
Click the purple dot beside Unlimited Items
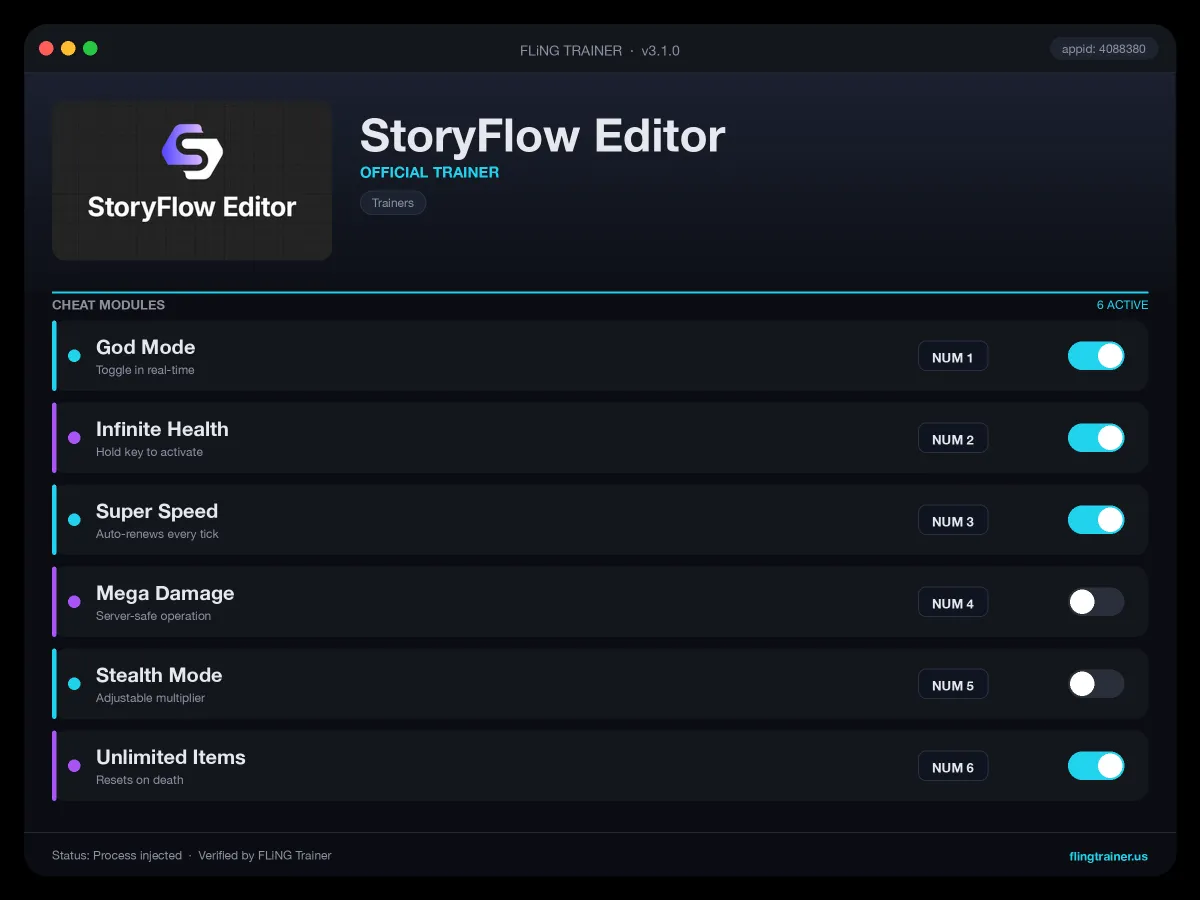pos(74,766)
